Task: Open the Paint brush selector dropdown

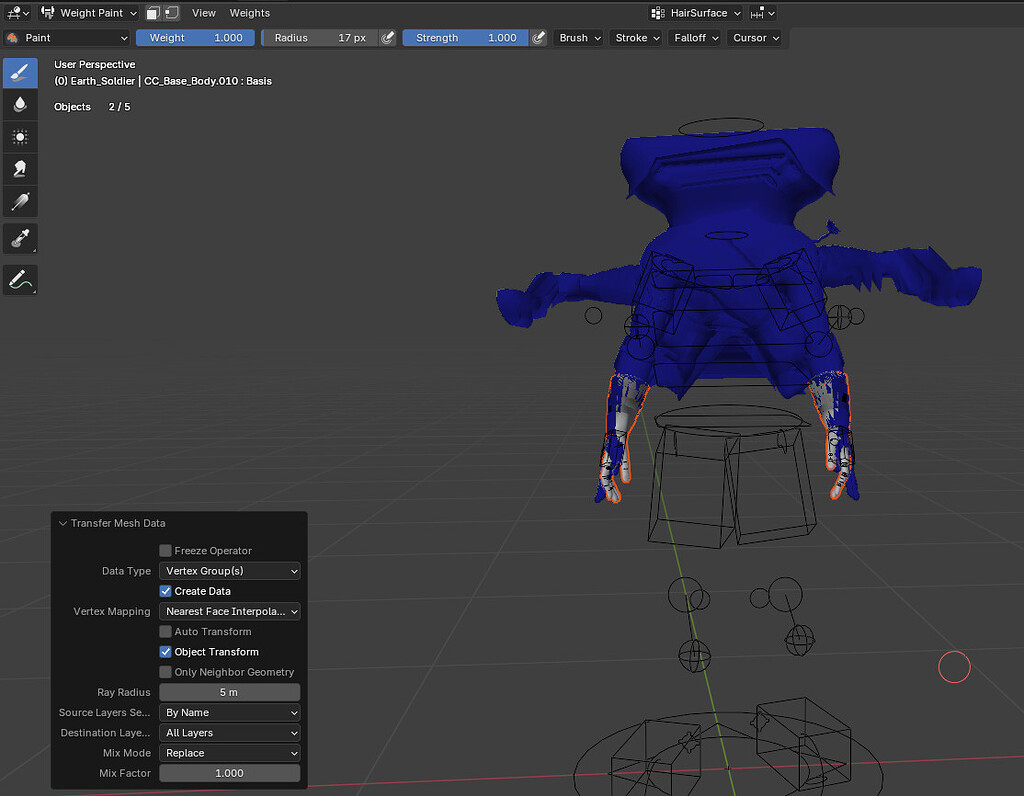Action: point(67,38)
